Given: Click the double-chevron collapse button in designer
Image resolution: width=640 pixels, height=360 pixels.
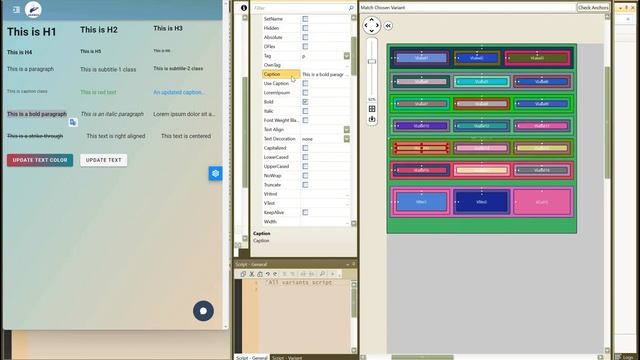Looking at the screenshot, I should coord(388,26).
